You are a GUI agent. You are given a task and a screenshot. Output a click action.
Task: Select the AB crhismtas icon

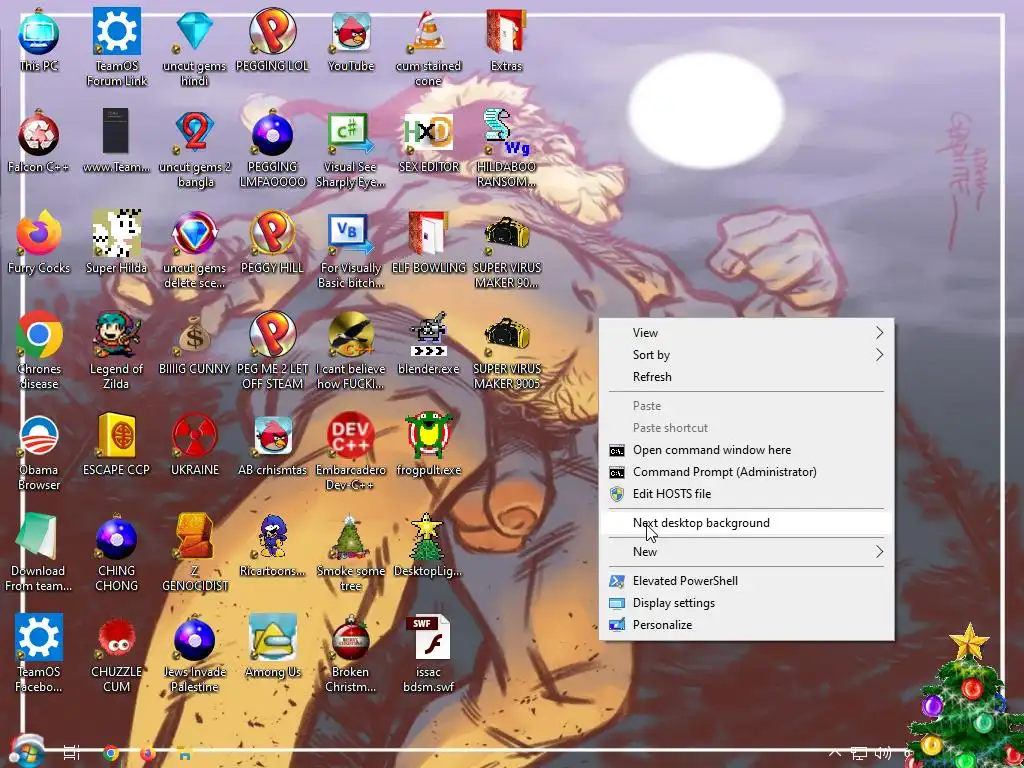272,445
